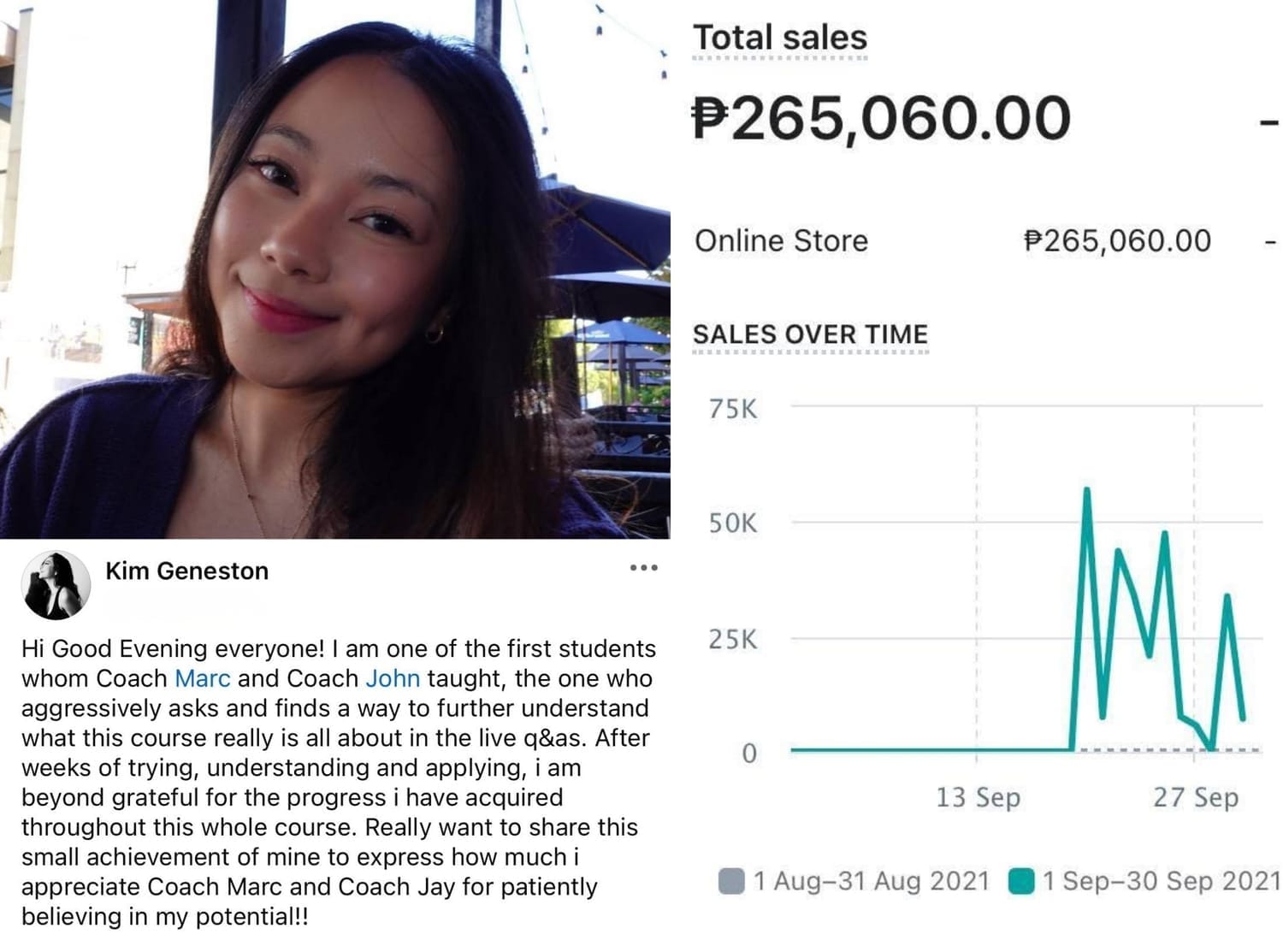
Task: Click the SALES OVER TIME heading
Action: point(810,334)
